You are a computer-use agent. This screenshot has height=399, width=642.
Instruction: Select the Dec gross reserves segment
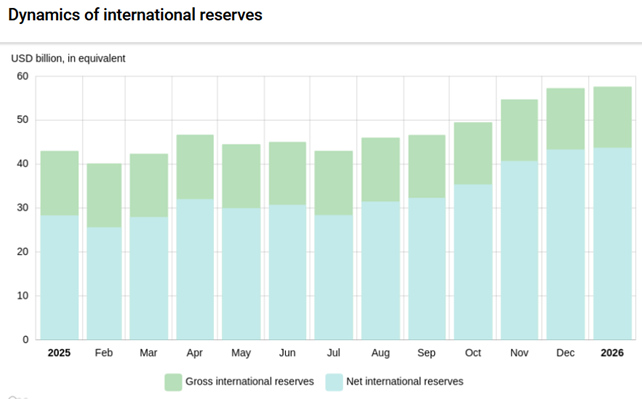click(565, 119)
